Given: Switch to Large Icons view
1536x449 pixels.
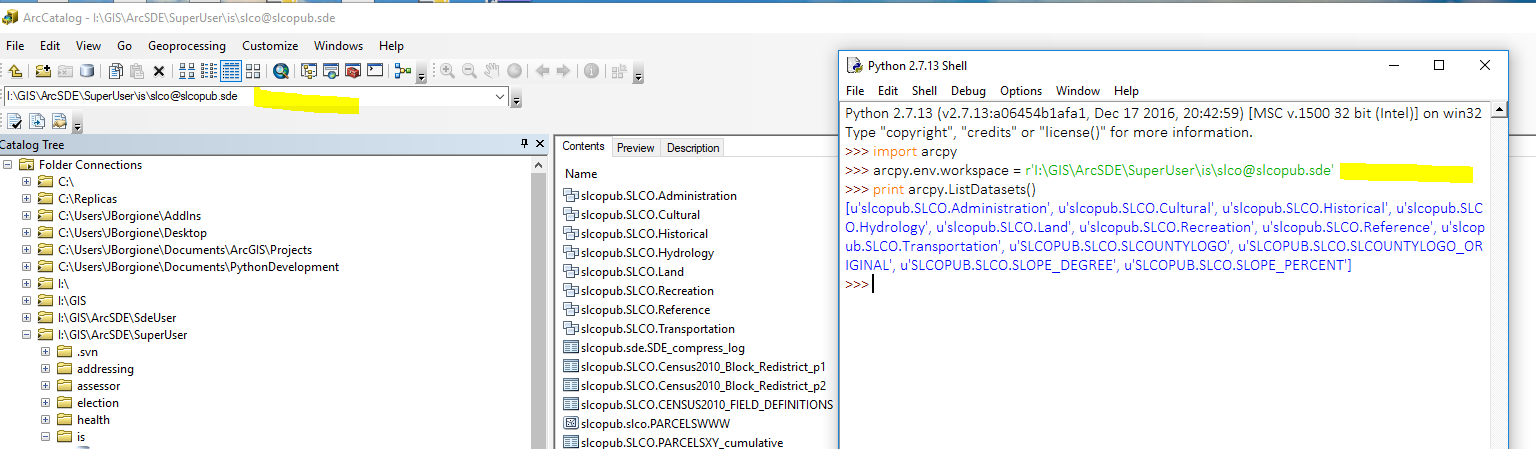Looking at the screenshot, I should [187, 71].
